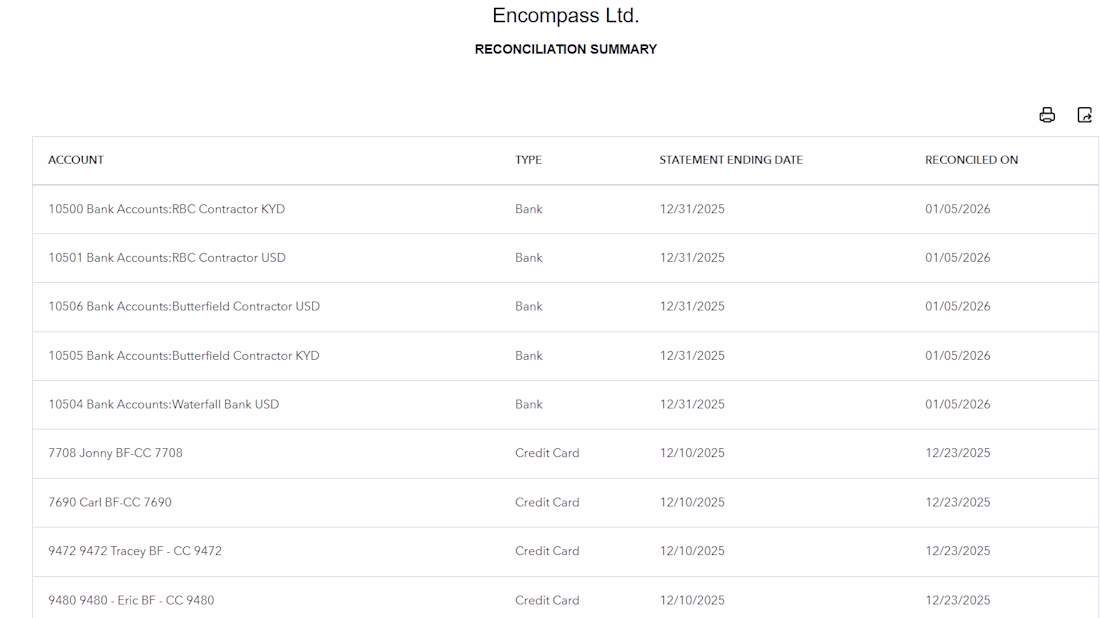Open 7708 Jonny BF-CC credit card

[x=115, y=453]
